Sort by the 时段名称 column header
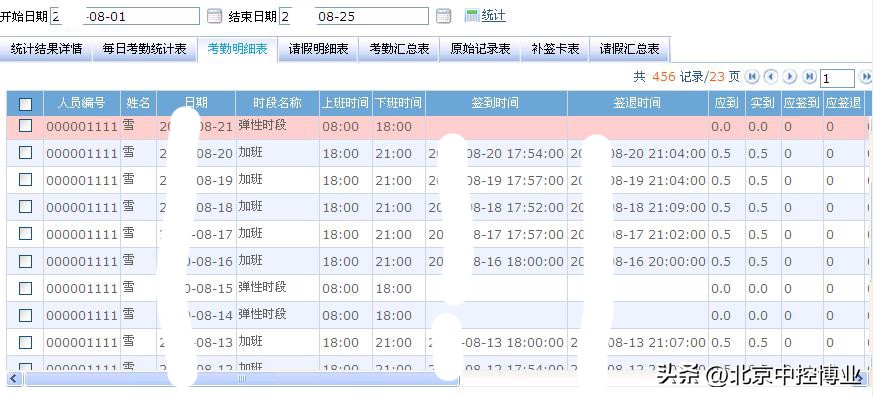Viewport: 873px width, 397px height. pos(277,103)
